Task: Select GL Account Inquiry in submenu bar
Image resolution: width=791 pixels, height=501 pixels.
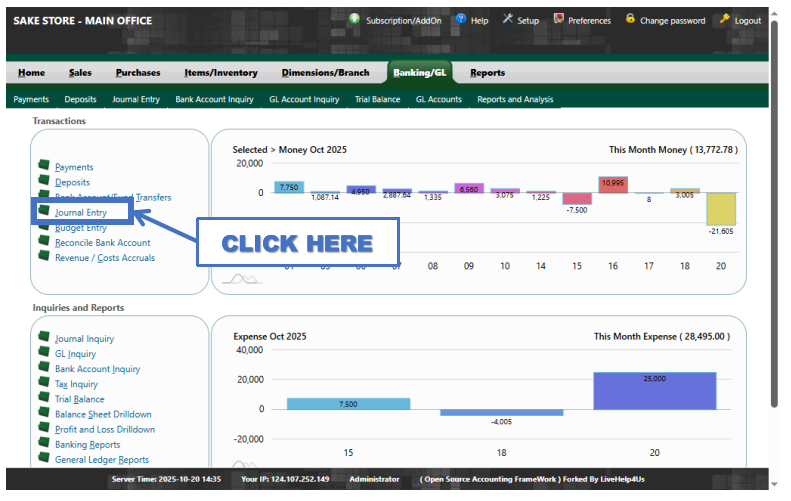Action: click(304, 100)
